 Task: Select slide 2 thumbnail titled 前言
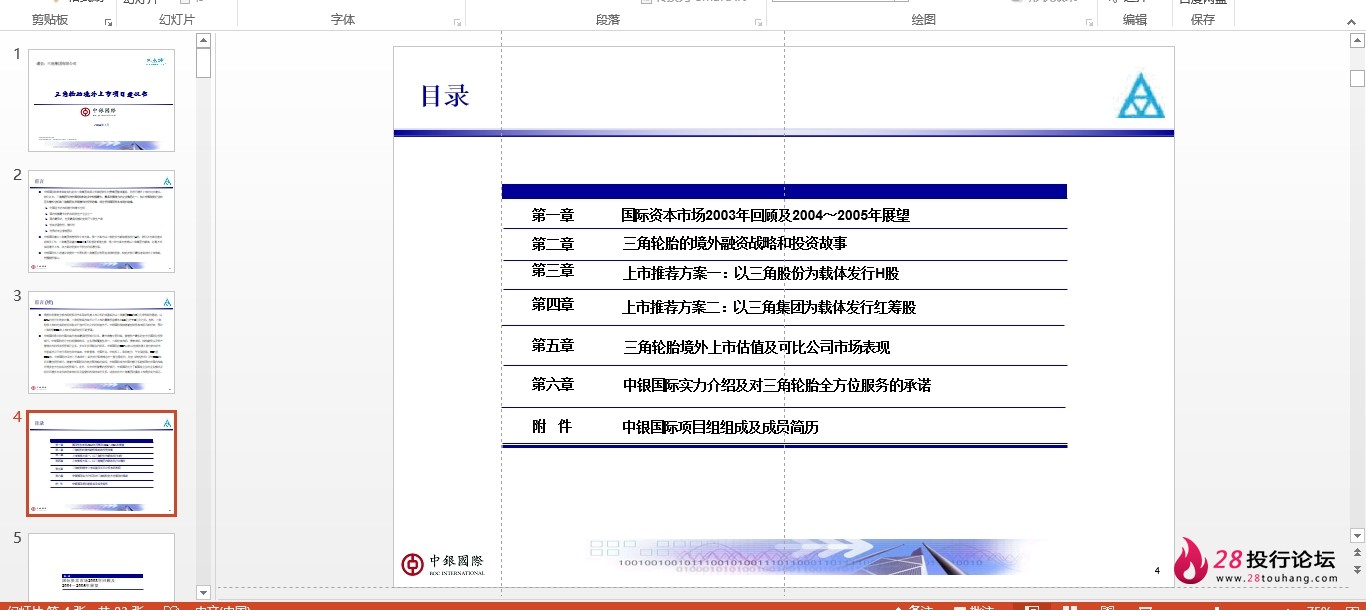[101, 221]
